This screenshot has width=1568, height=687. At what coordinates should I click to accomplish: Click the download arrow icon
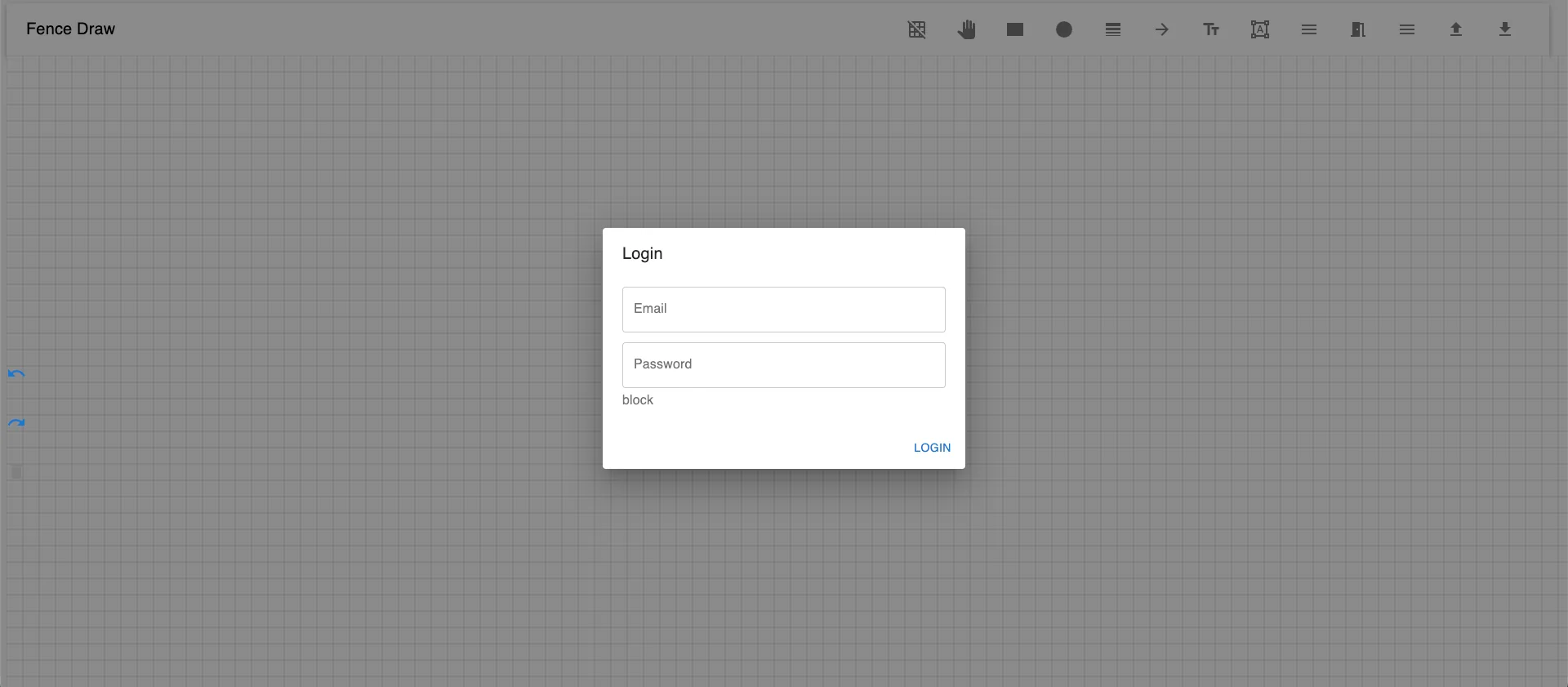[1505, 29]
